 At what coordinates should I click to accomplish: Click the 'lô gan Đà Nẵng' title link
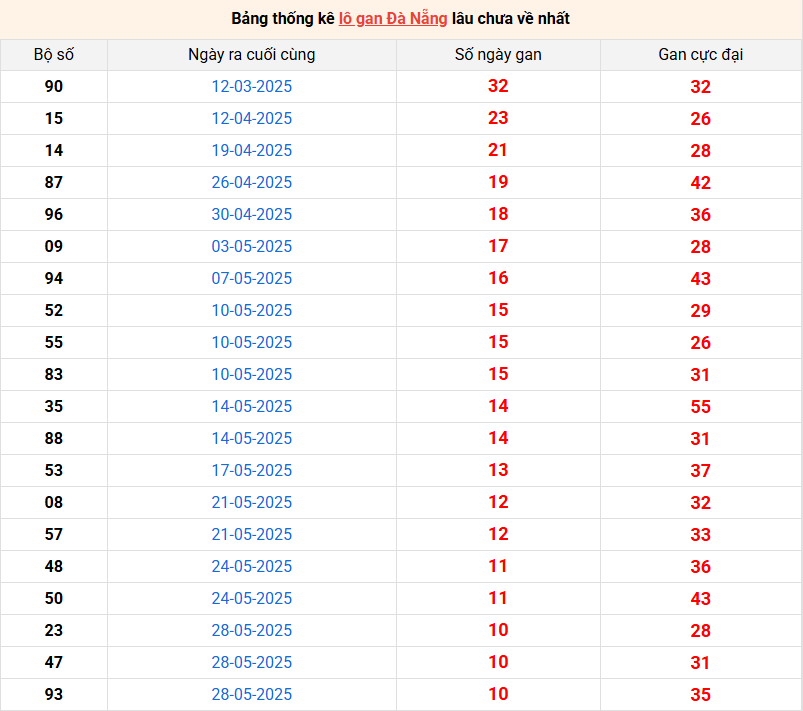click(392, 19)
